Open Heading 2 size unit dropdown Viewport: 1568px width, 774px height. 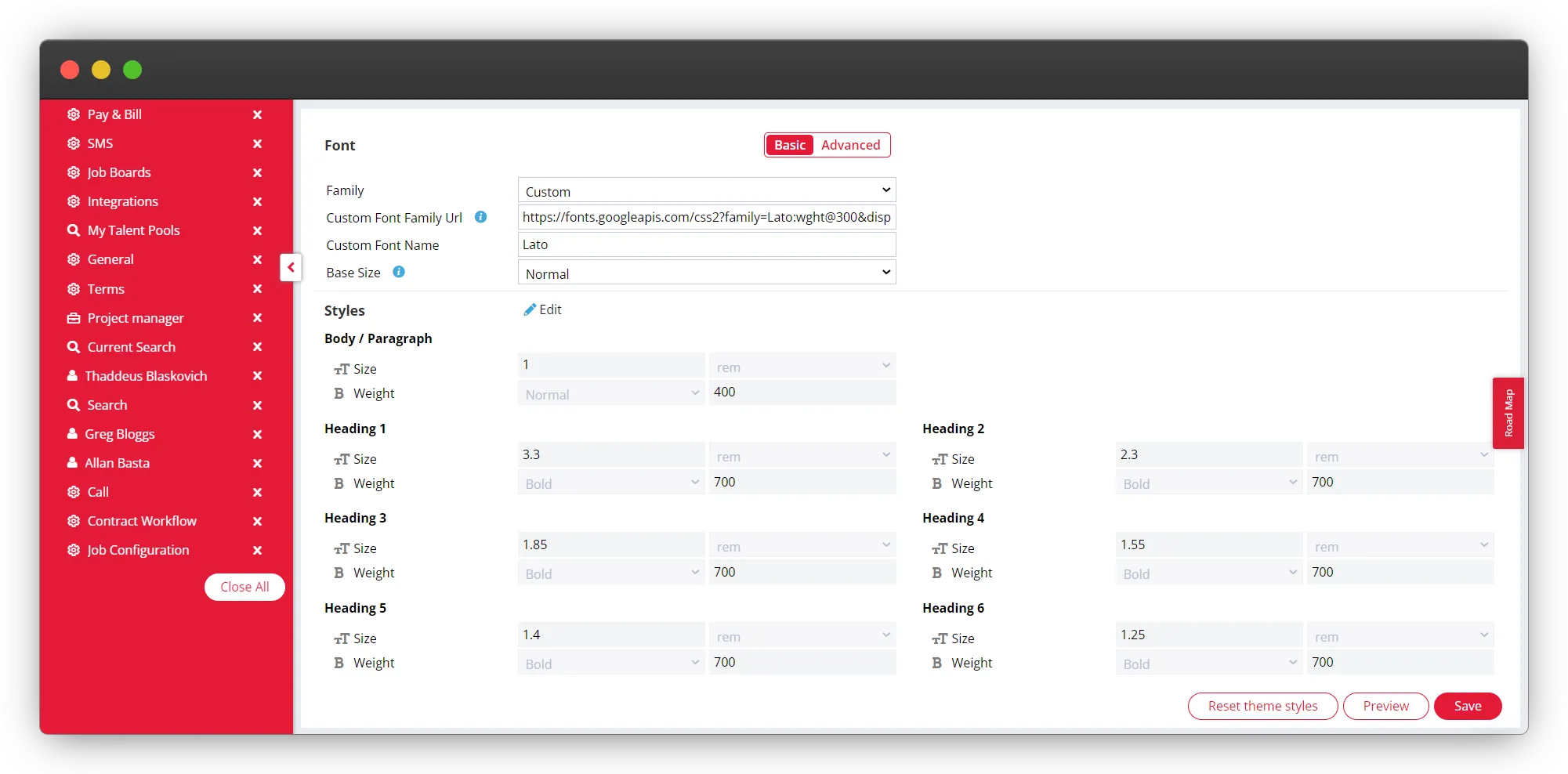coord(1400,456)
